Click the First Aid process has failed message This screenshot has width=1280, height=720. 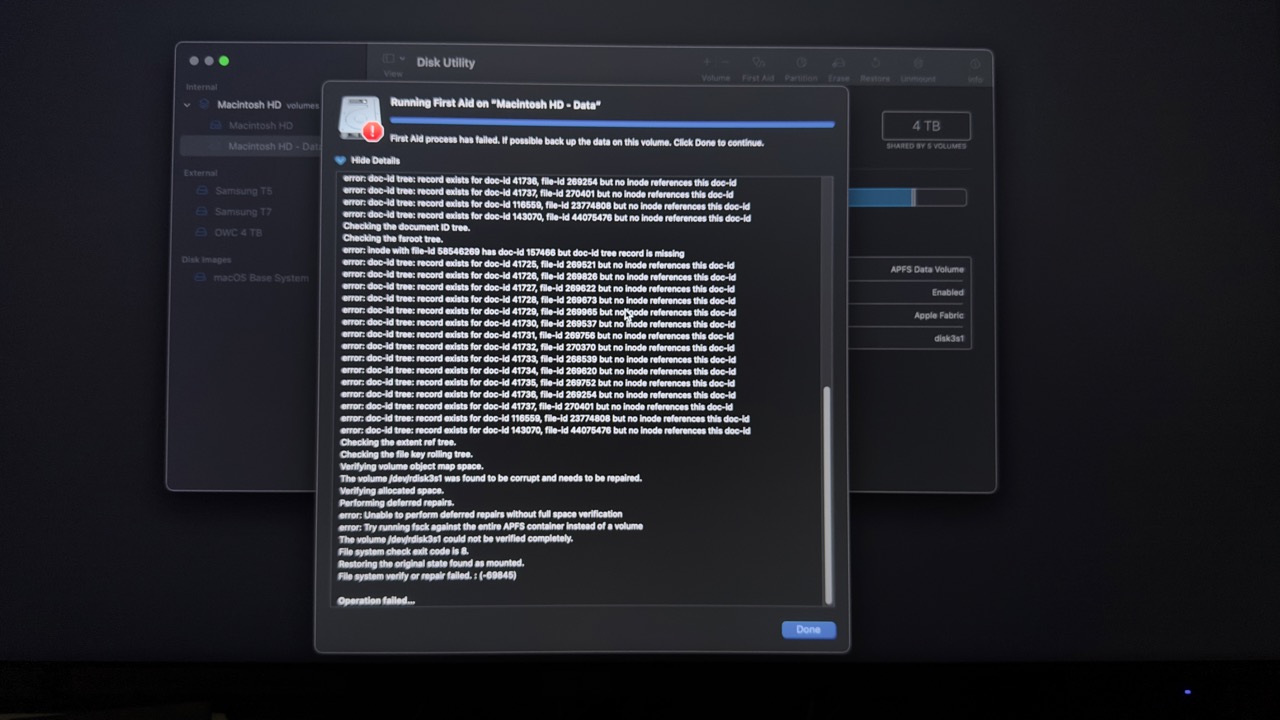[577, 142]
